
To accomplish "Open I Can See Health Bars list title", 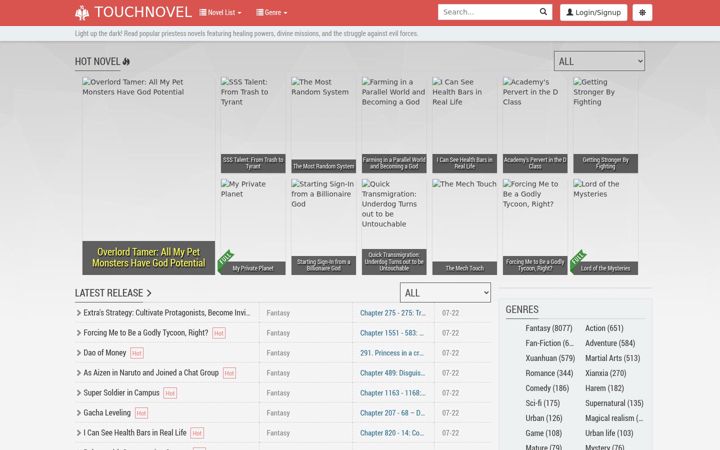I will point(135,433).
